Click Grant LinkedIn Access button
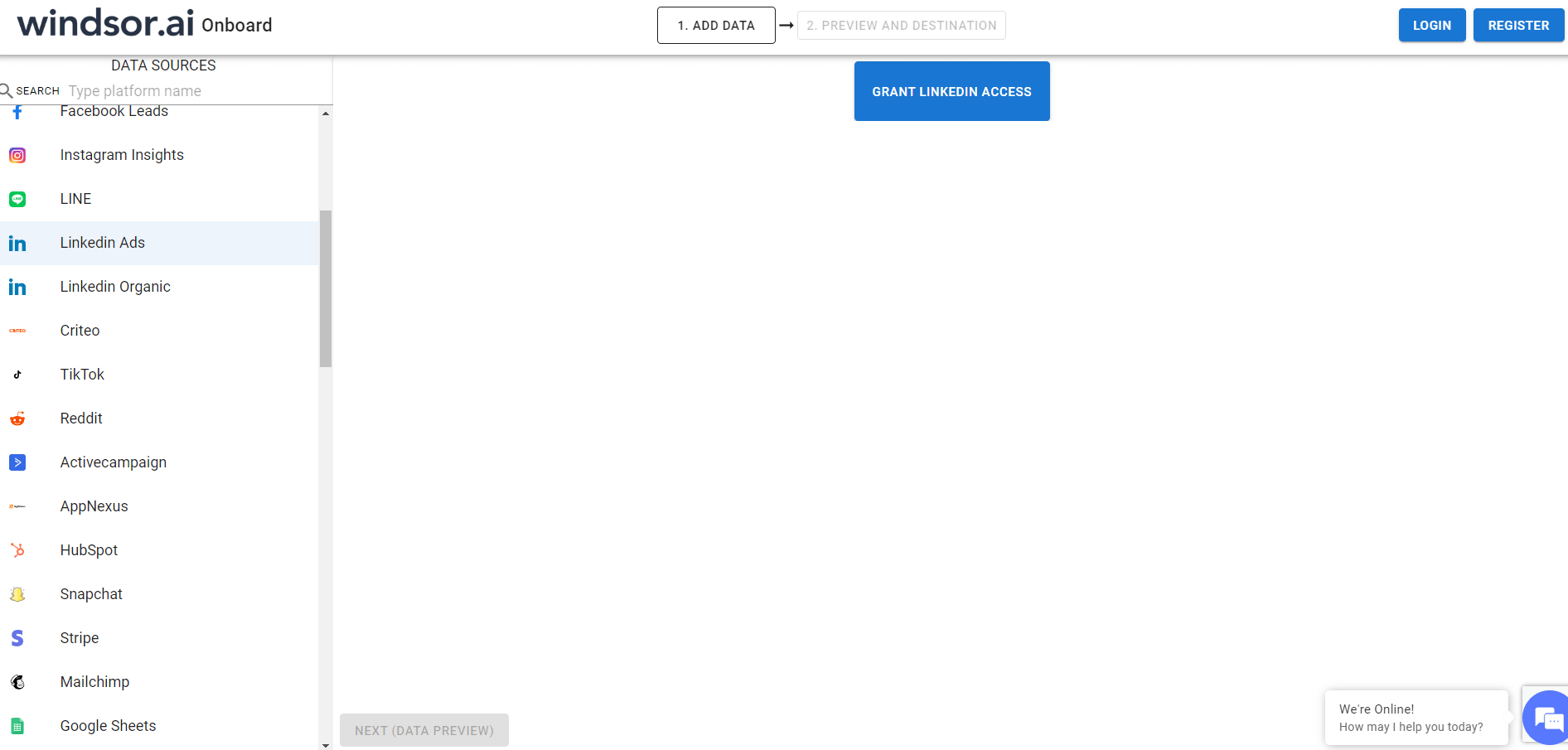Viewport: 1568px width, 750px height. pyautogui.click(x=952, y=91)
